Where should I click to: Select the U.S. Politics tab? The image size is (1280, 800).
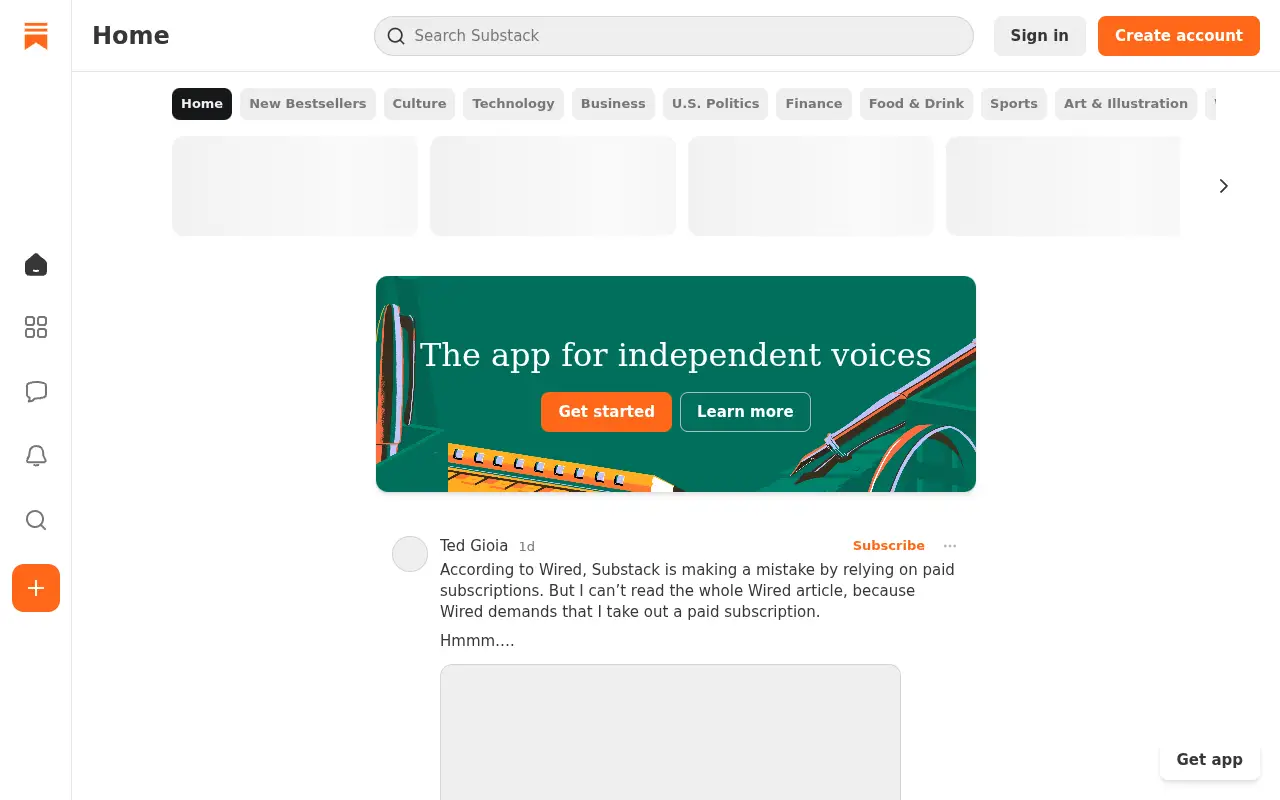pyautogui.click(x=715, y=104)
